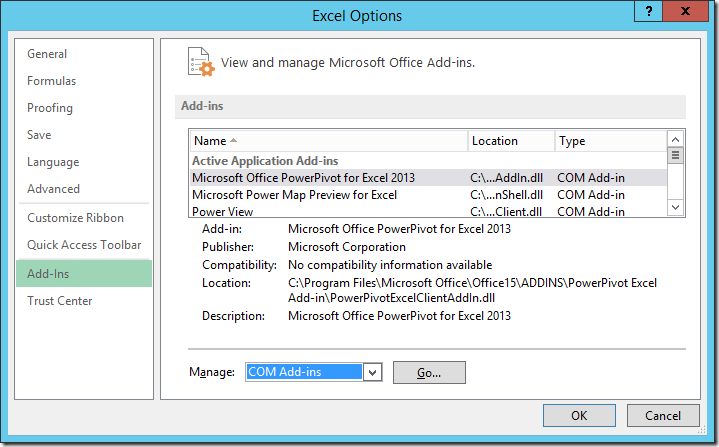Open the General options category
This screenshot has height=447, width=719.
click(47, 54)
